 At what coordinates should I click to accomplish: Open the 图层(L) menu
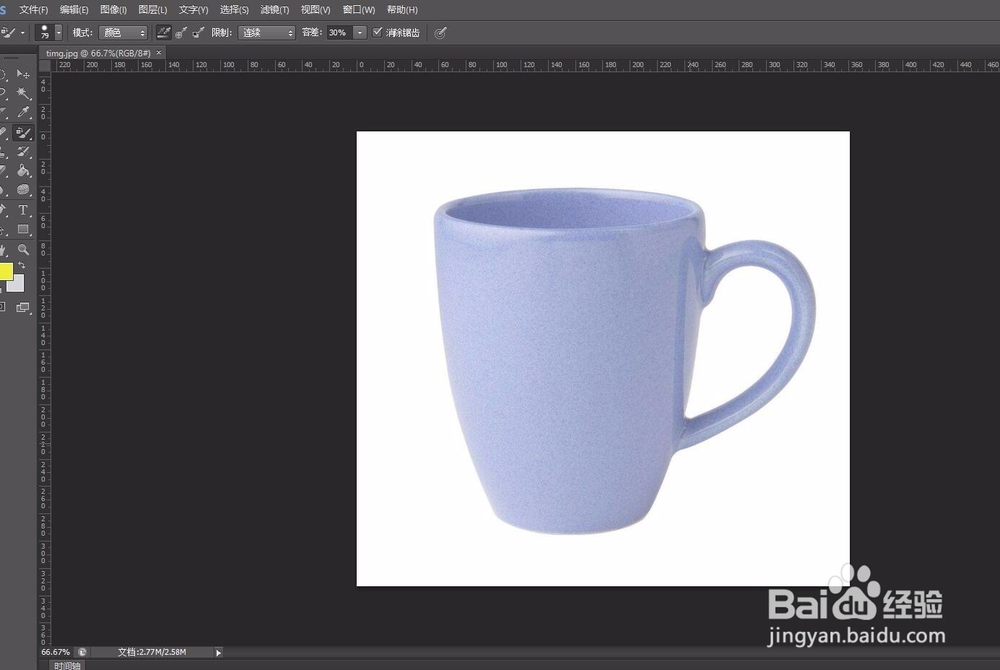(x=152, y=10)
